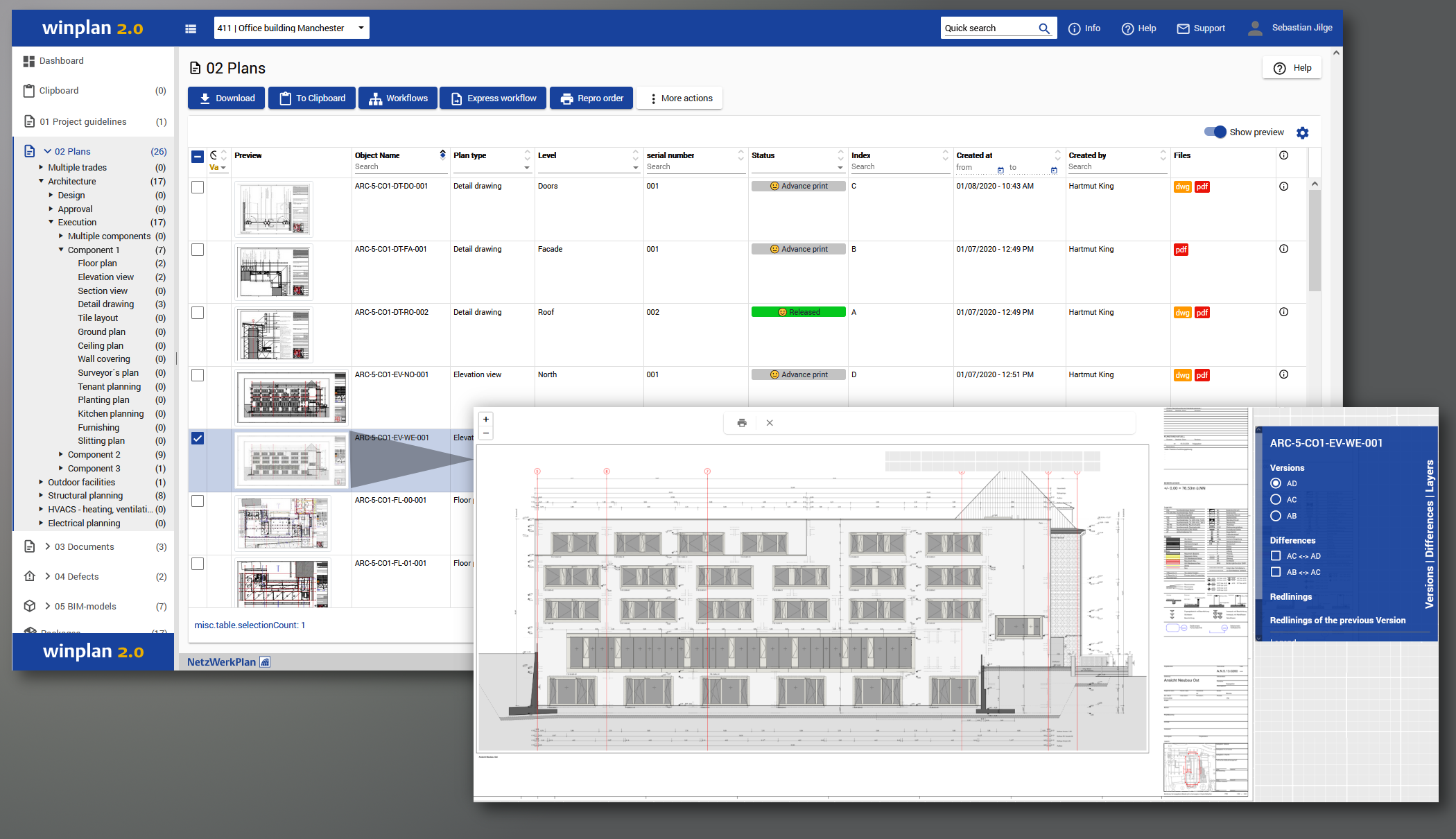Select version AD radio button

(x=1275, y=483)
